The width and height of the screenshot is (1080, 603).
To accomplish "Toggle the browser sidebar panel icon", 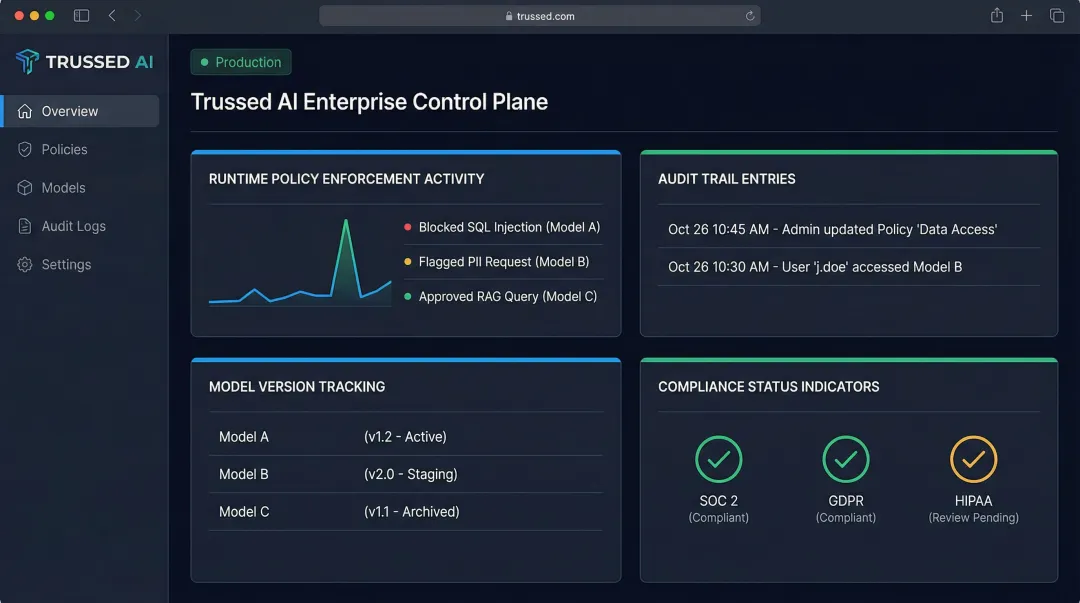I will point(80,15).
